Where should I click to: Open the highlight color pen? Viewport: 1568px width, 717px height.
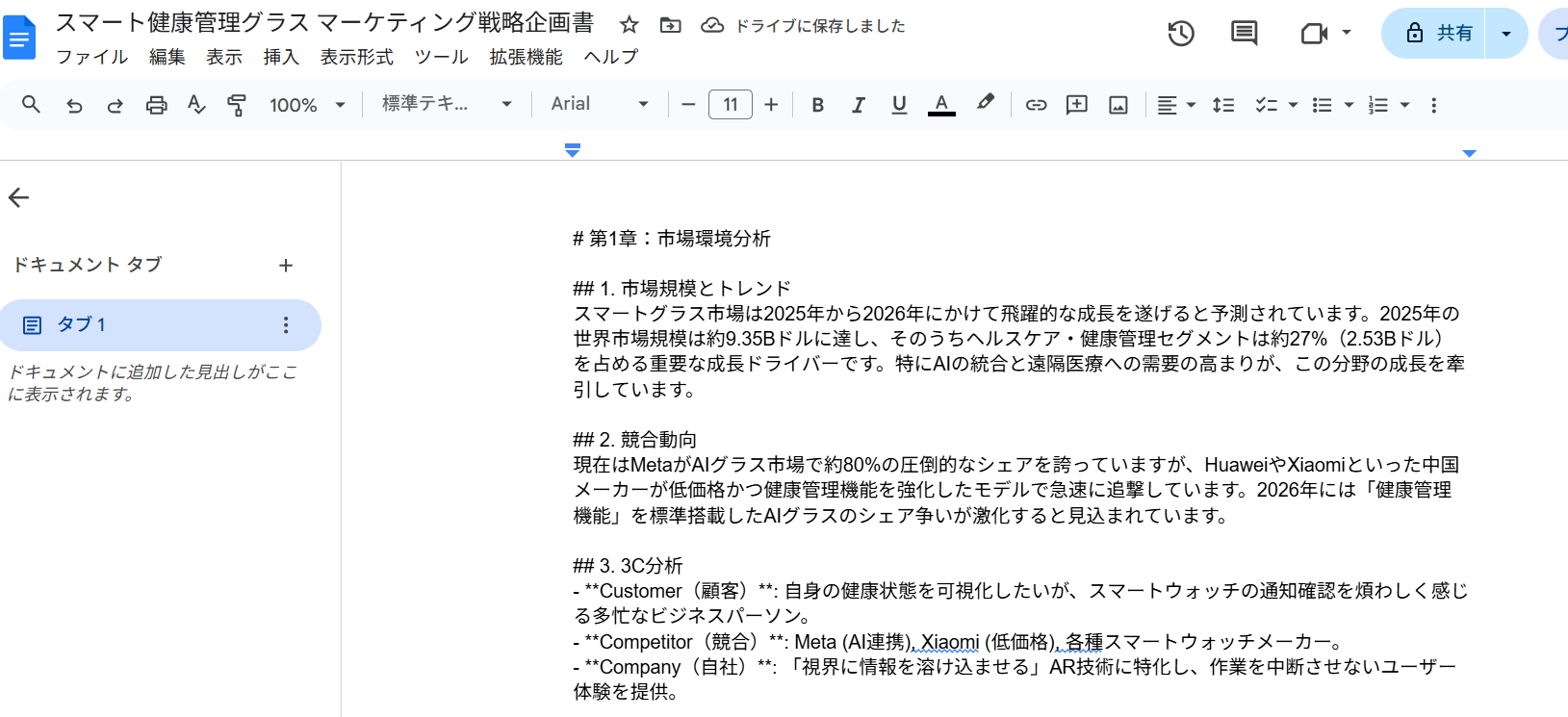[985, 104]
